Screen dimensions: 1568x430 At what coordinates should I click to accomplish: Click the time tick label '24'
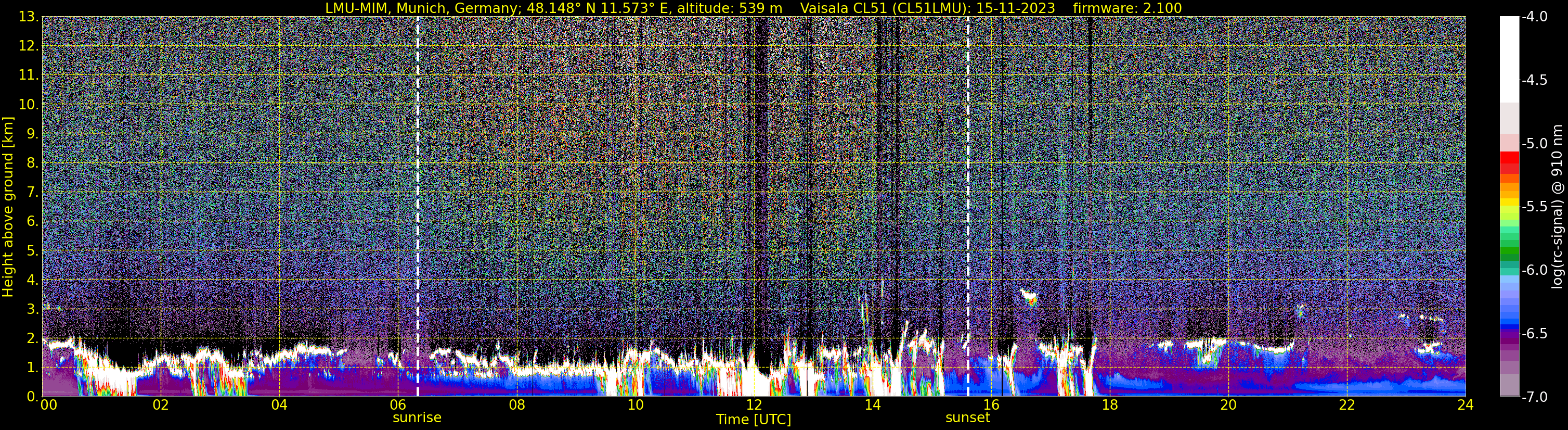(1466, 405)
